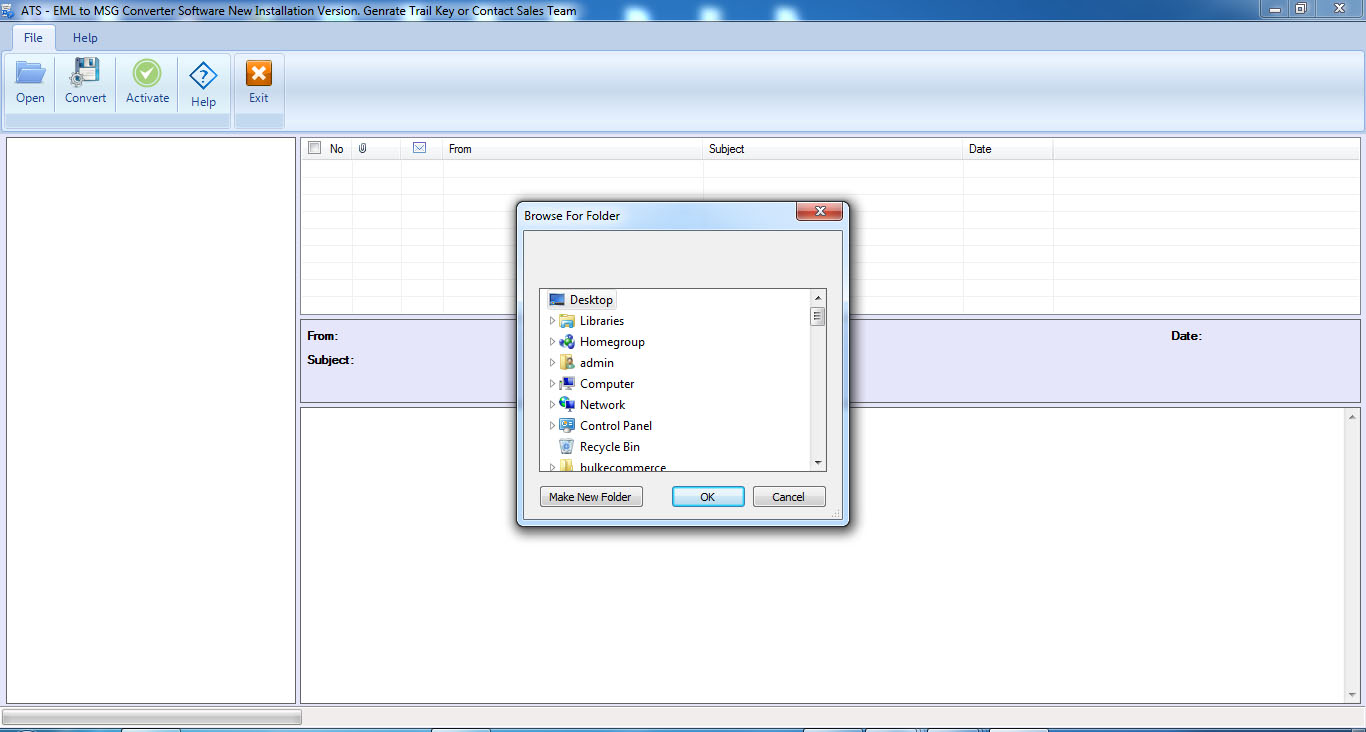Click the message preview scroll-down arrow
The height and width of the screenshot is (732, 1366).
(x=1353, y=695)
